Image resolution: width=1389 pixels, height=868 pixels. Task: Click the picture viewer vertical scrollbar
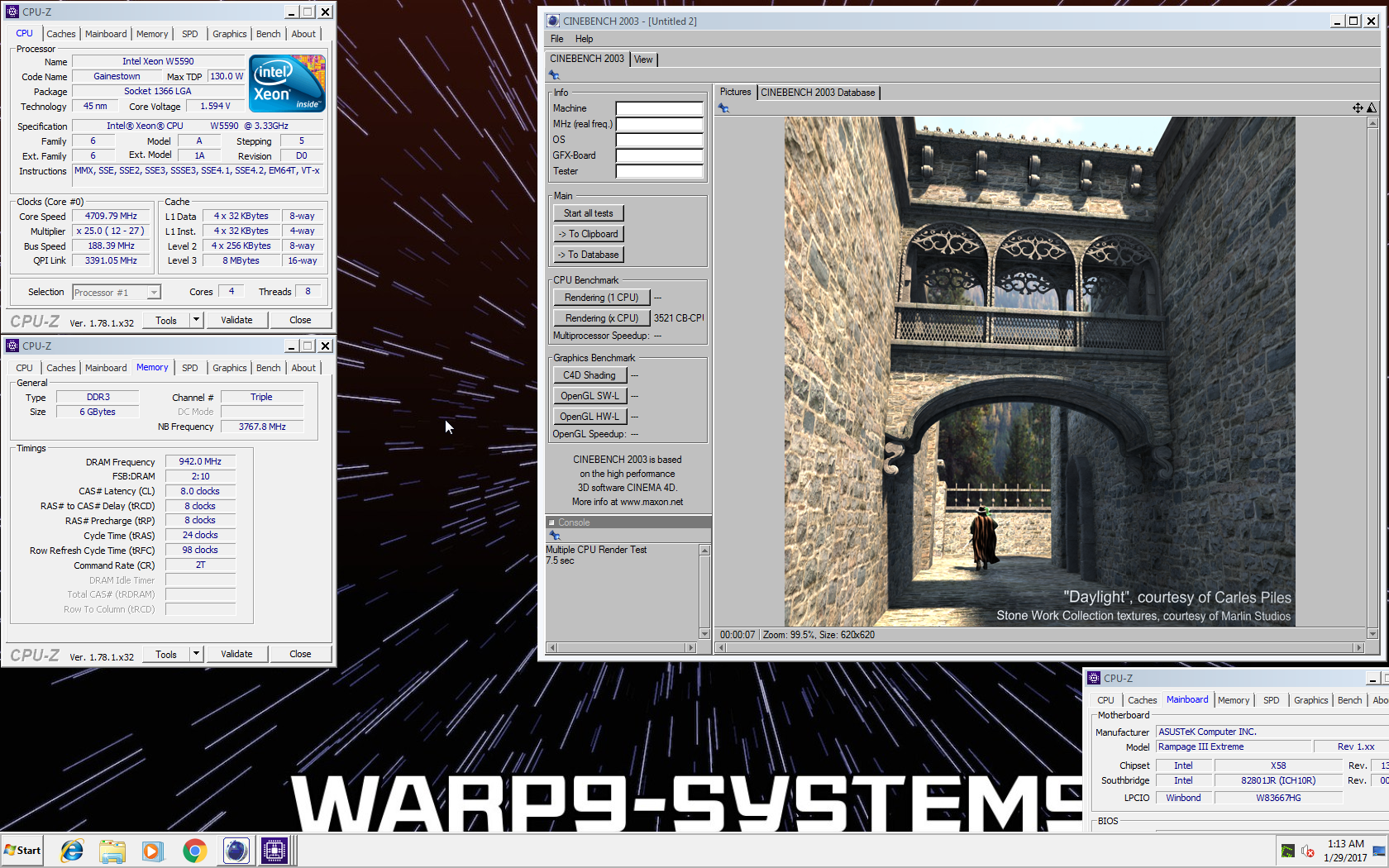point(1372,379)
